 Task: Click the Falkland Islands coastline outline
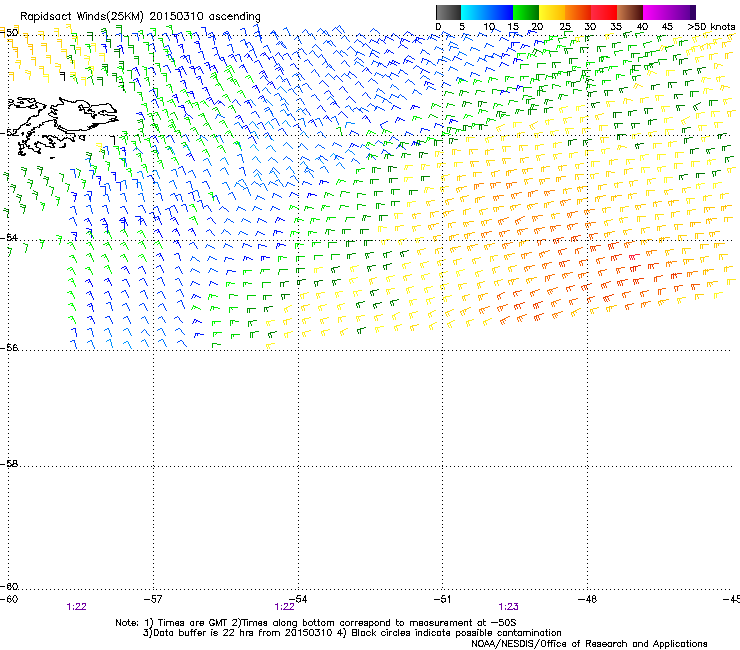click(63, 127)
